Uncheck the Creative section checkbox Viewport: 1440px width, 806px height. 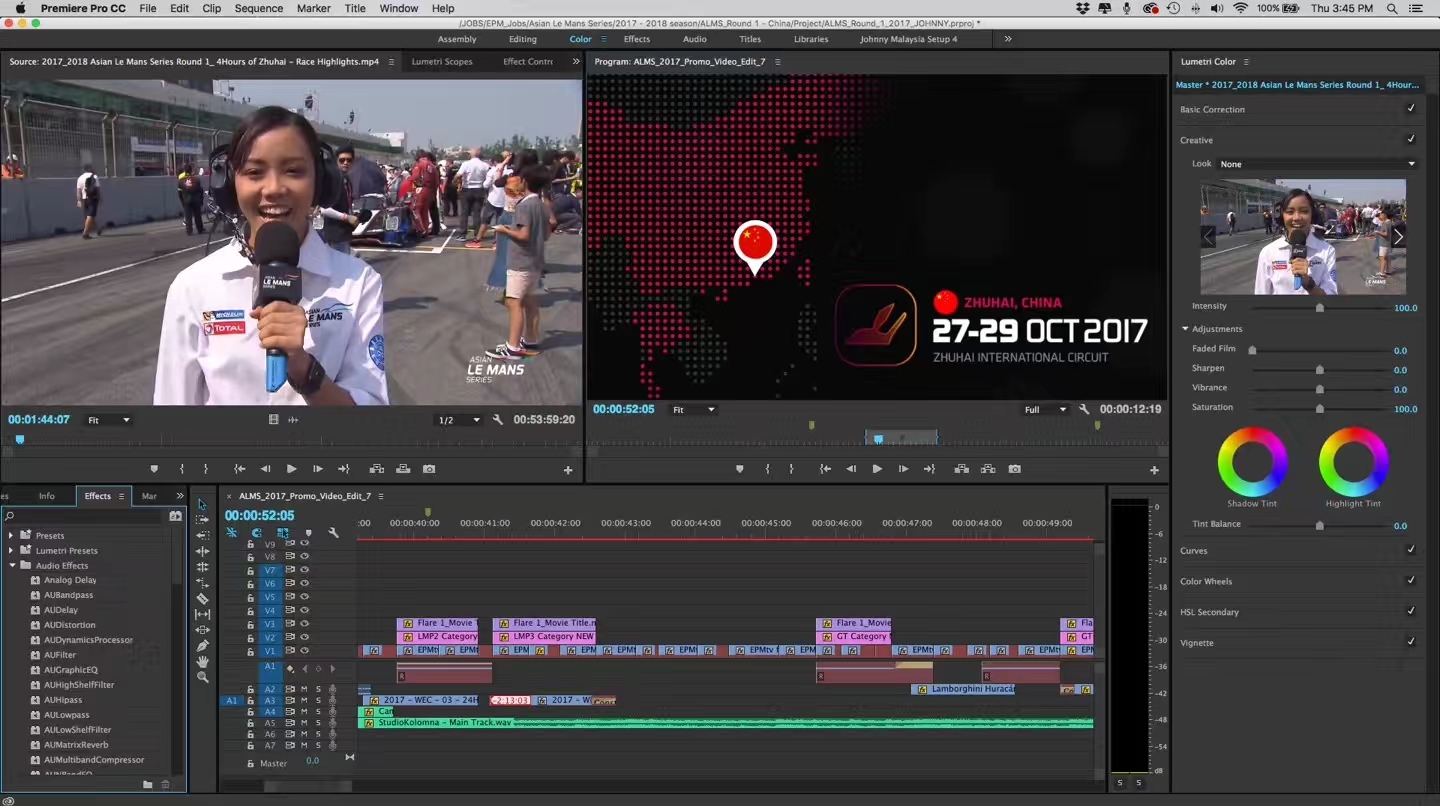1411,140
